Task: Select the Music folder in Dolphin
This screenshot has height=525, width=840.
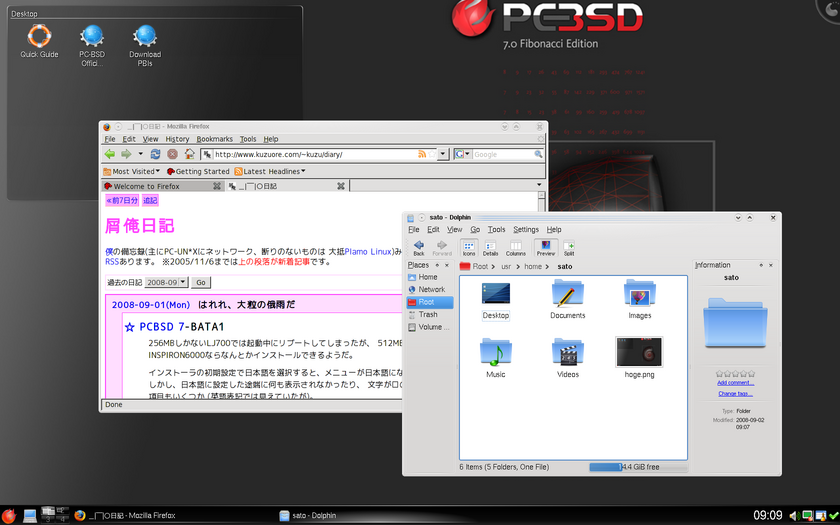Action: click(x=496, y=358)
